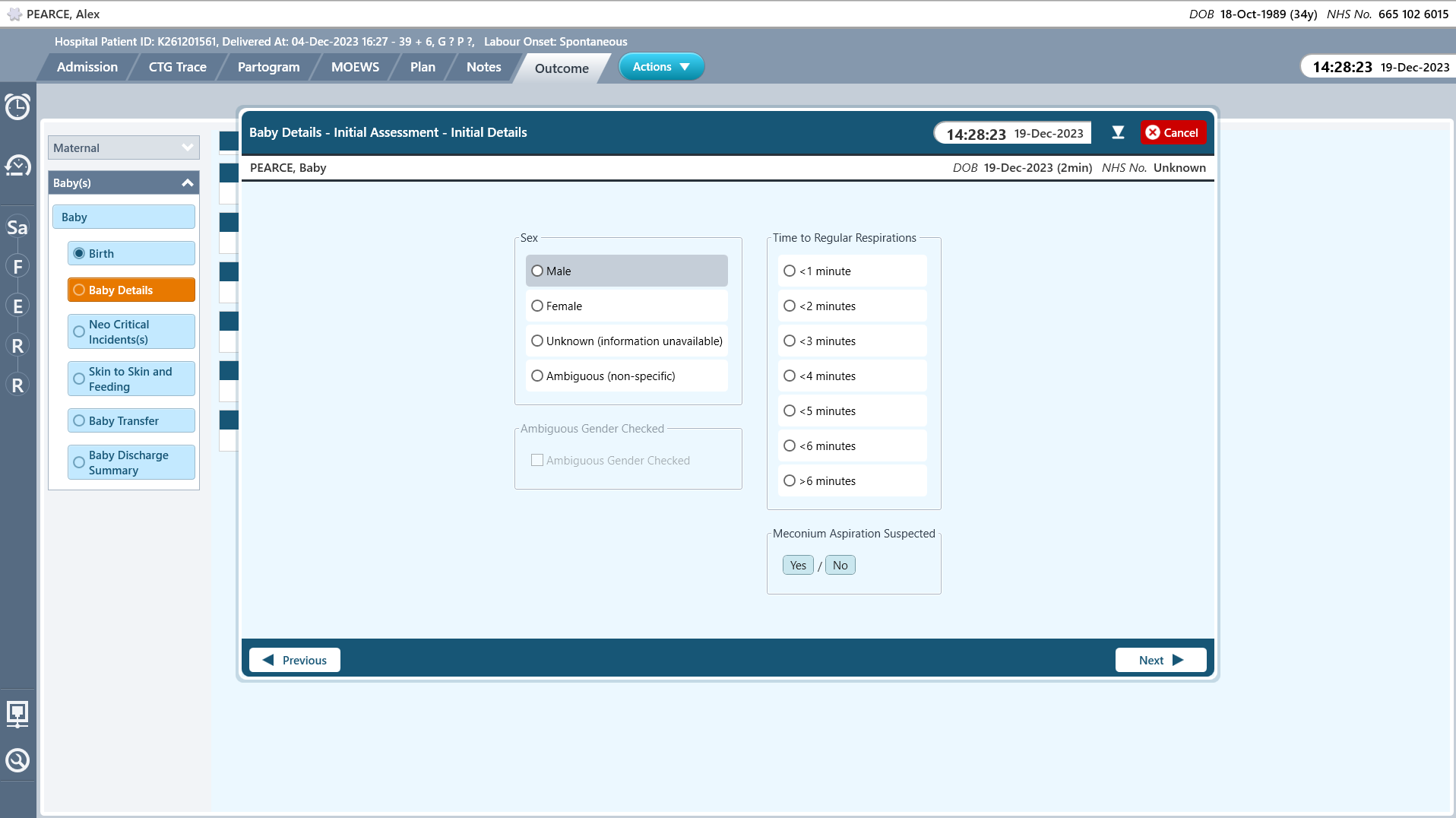This screenshot has width=1456, height=818.
Task: Open the Partogram tab
Action: [268, 67]
